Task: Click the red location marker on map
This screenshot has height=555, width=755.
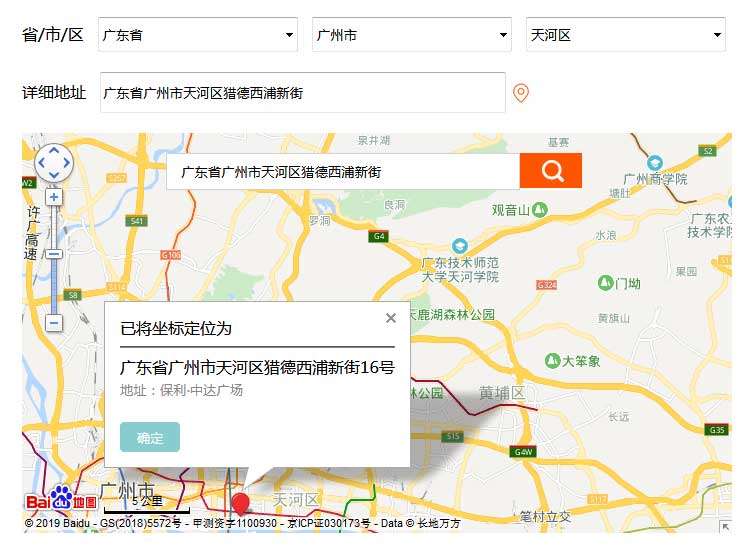Action: coord(240,503)
